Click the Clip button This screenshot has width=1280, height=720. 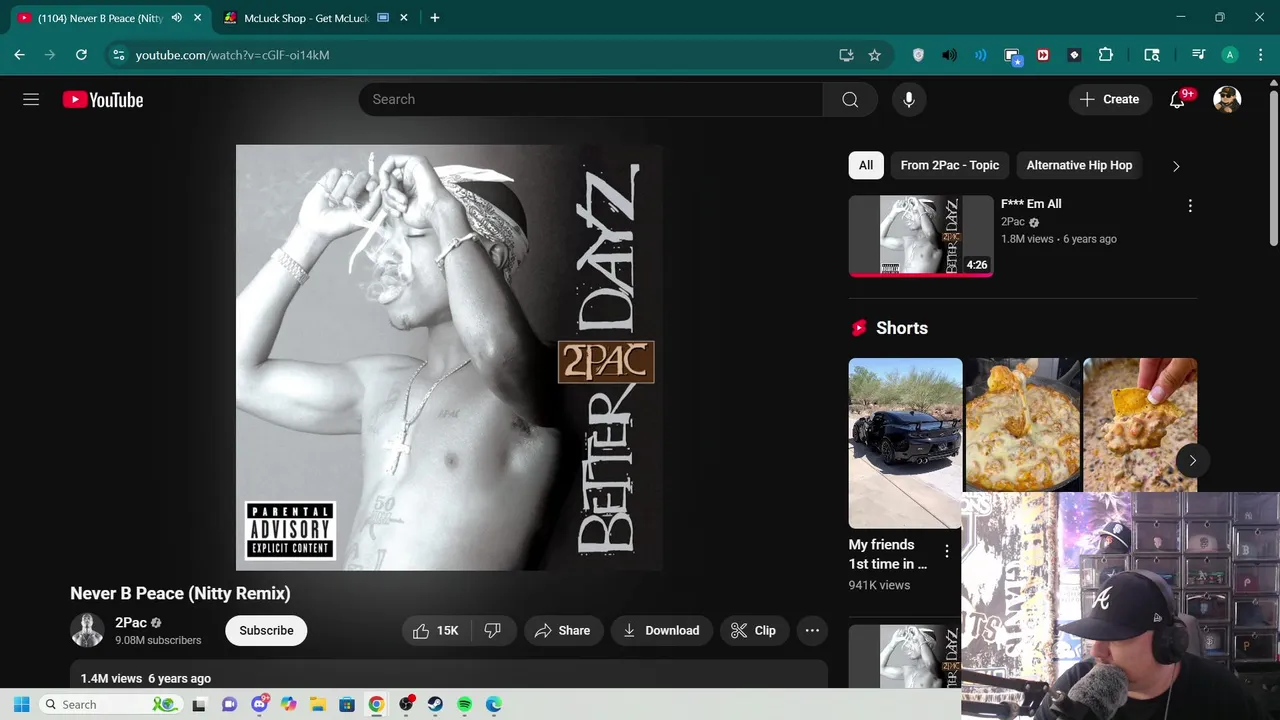tap(753, 630)
